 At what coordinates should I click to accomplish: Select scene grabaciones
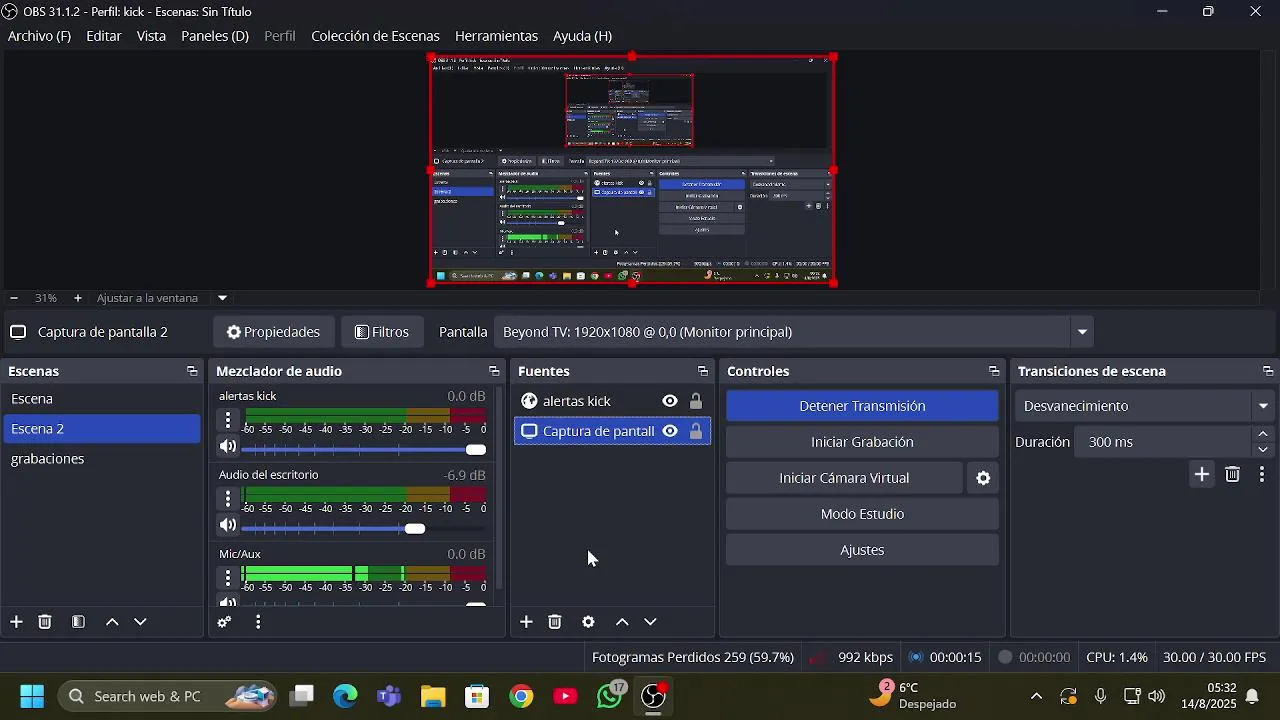(x=101, y=459)
